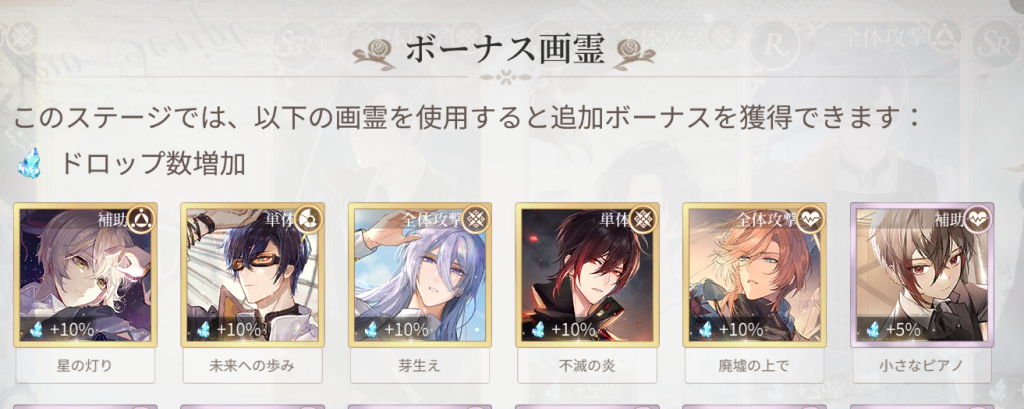
Task: Select the 不滅の炎 character portrait
Action: pyautogui.click(x=586, y=274)
